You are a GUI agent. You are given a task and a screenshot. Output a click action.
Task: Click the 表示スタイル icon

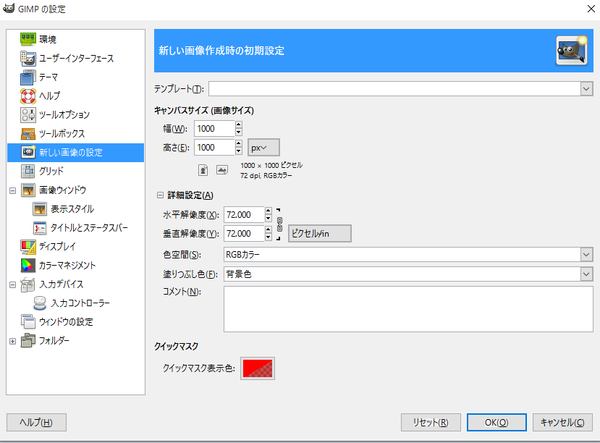tap(40, 209)
